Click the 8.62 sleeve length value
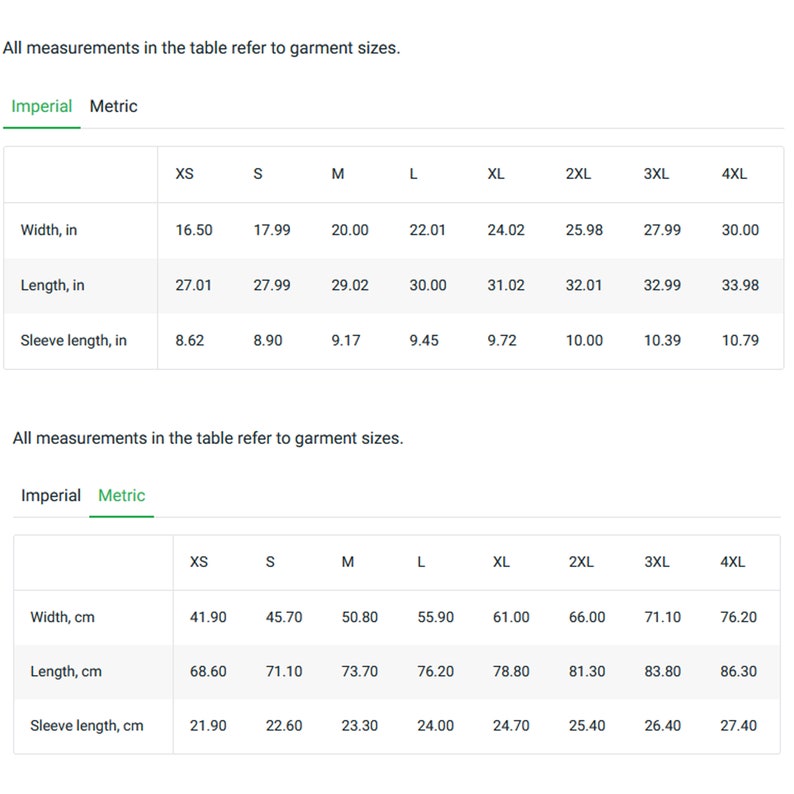This screenshot has height=794, width=794. [x=190, y=340]
